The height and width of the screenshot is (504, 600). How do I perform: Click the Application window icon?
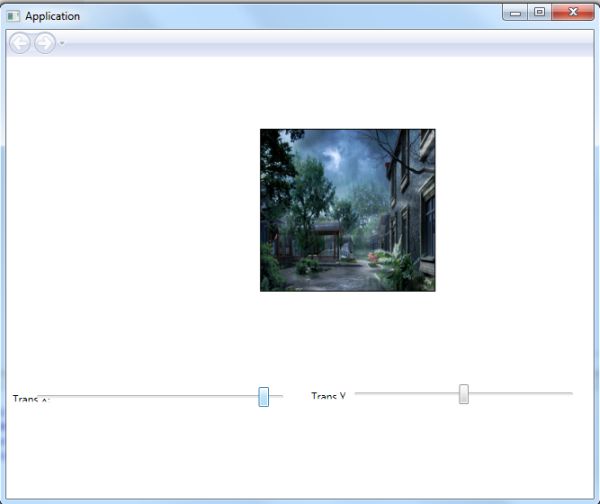13,16
